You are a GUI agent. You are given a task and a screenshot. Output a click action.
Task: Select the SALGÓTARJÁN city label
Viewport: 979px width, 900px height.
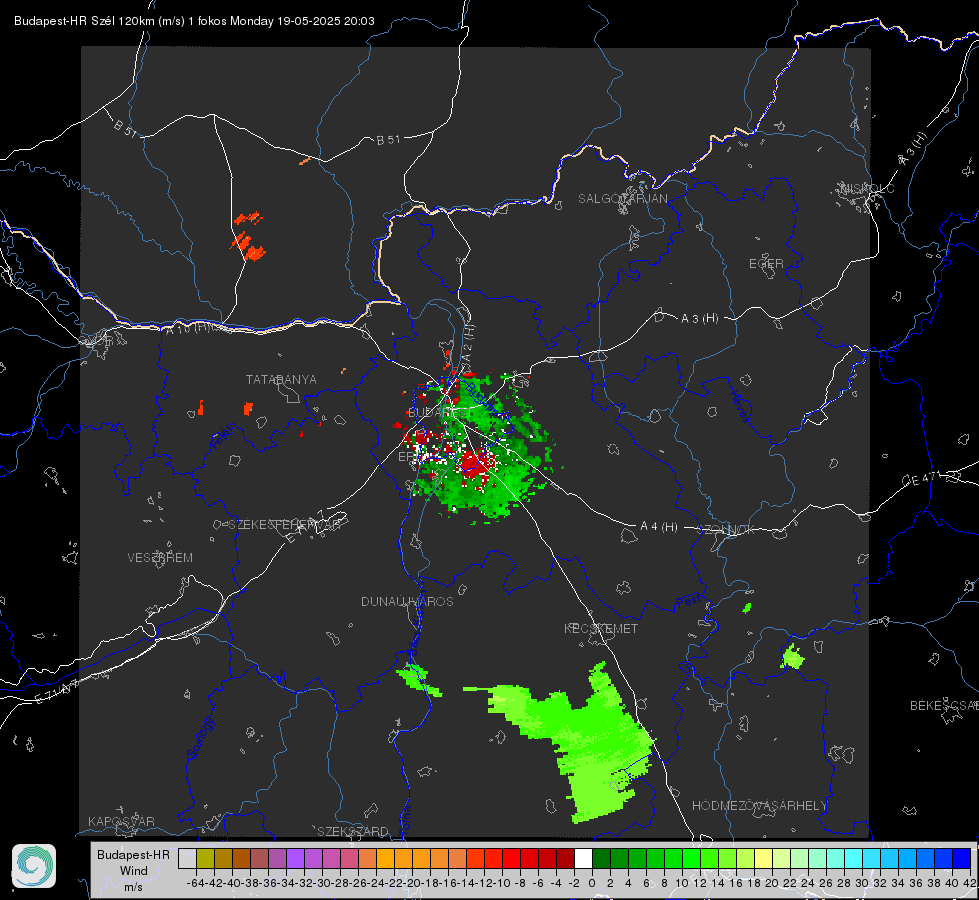pyautogui.click(x=622, y=199)
